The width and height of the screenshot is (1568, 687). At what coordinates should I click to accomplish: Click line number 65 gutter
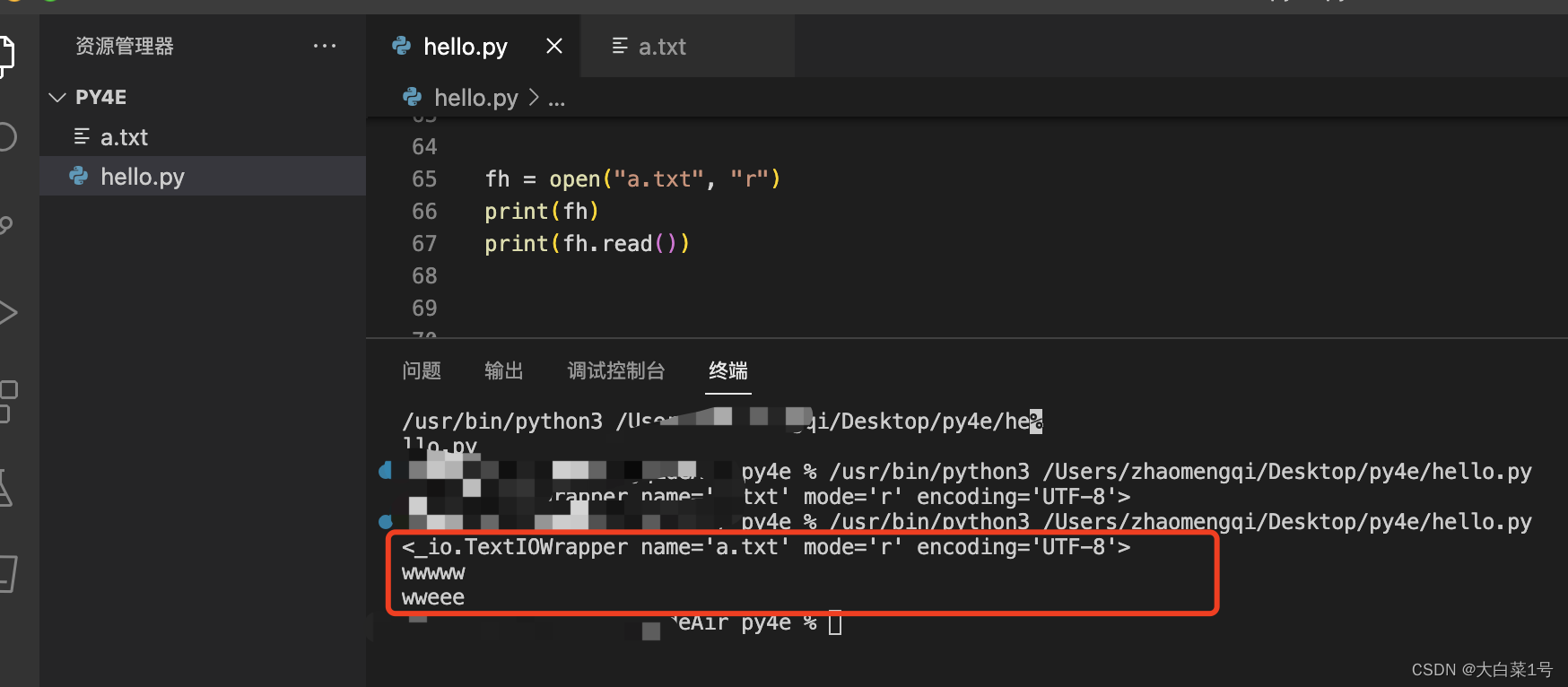(424, 179)
